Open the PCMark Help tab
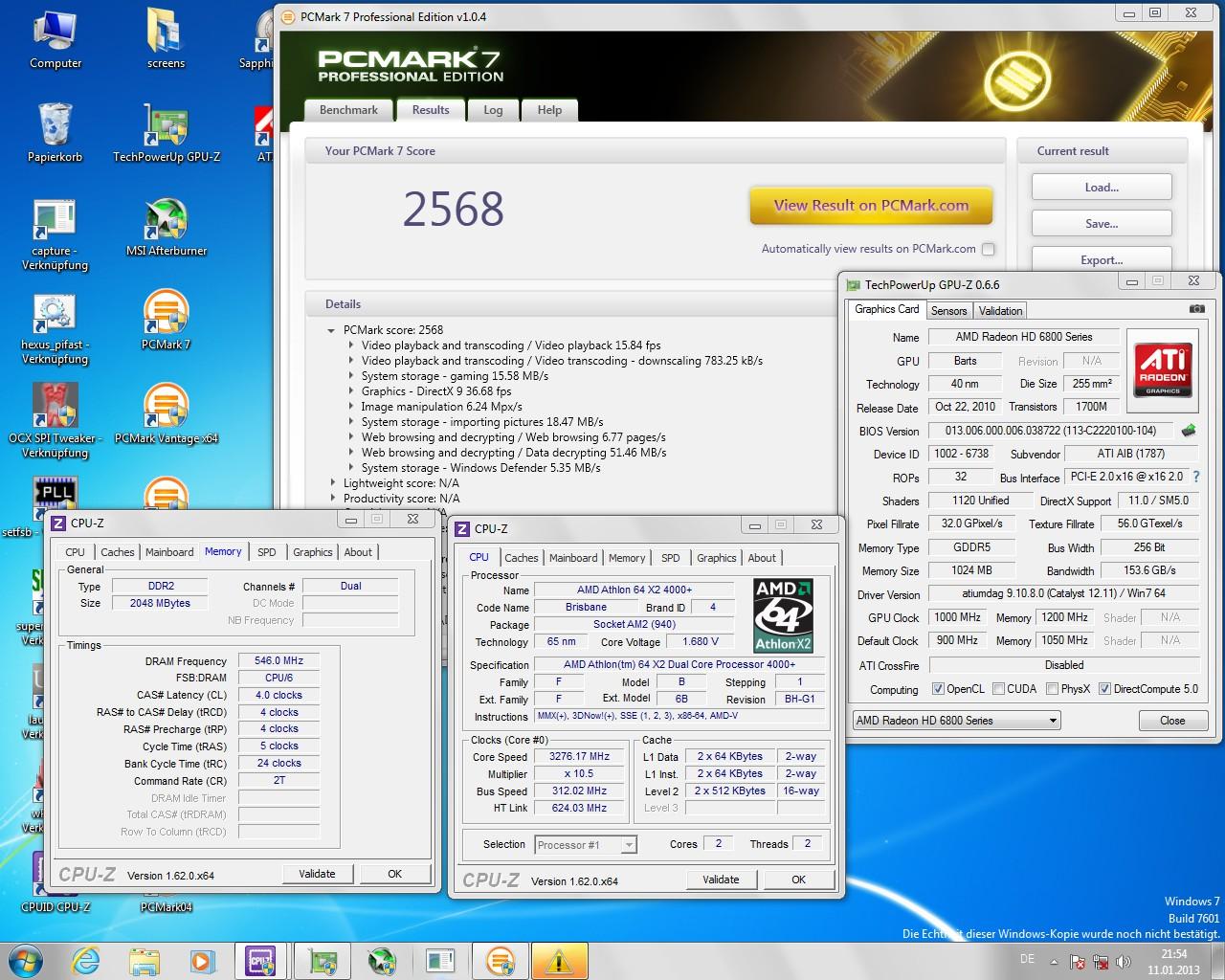The width and height of the screenshot is (1225, 980). click(549, 110)
